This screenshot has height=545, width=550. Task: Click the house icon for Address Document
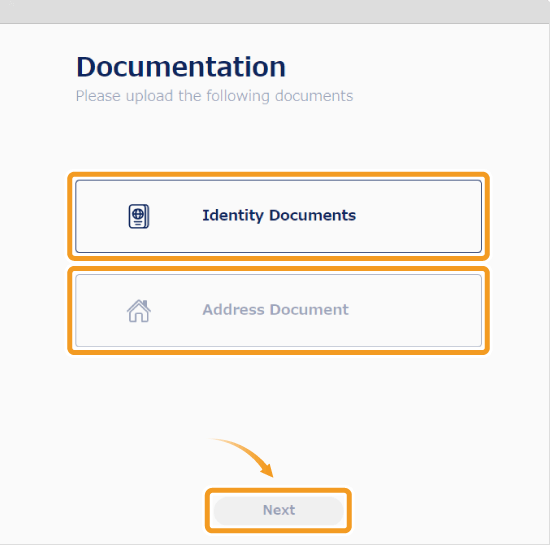(x=139, y=311)
